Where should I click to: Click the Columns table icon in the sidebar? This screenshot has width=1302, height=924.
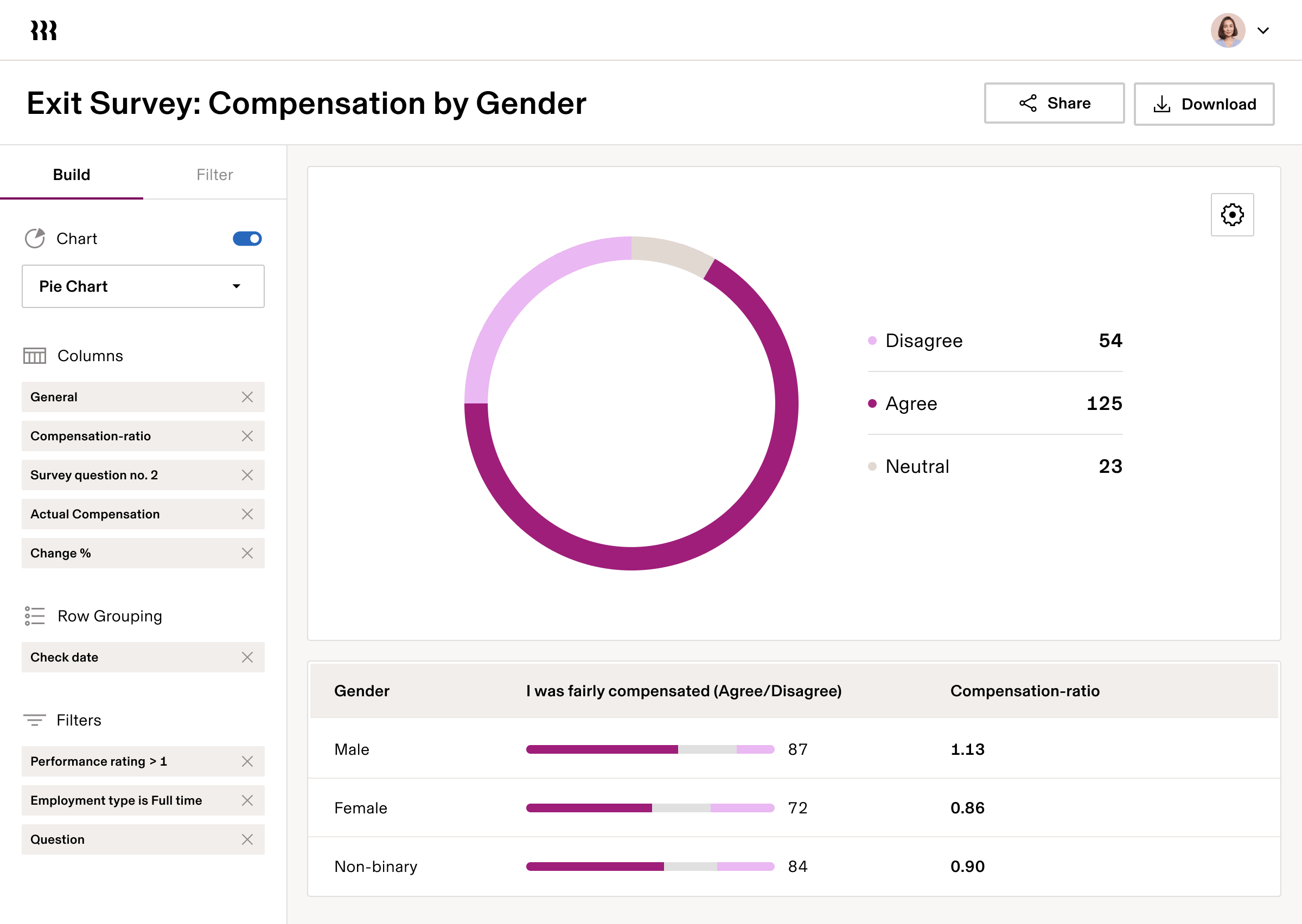[x=35, y=356]
